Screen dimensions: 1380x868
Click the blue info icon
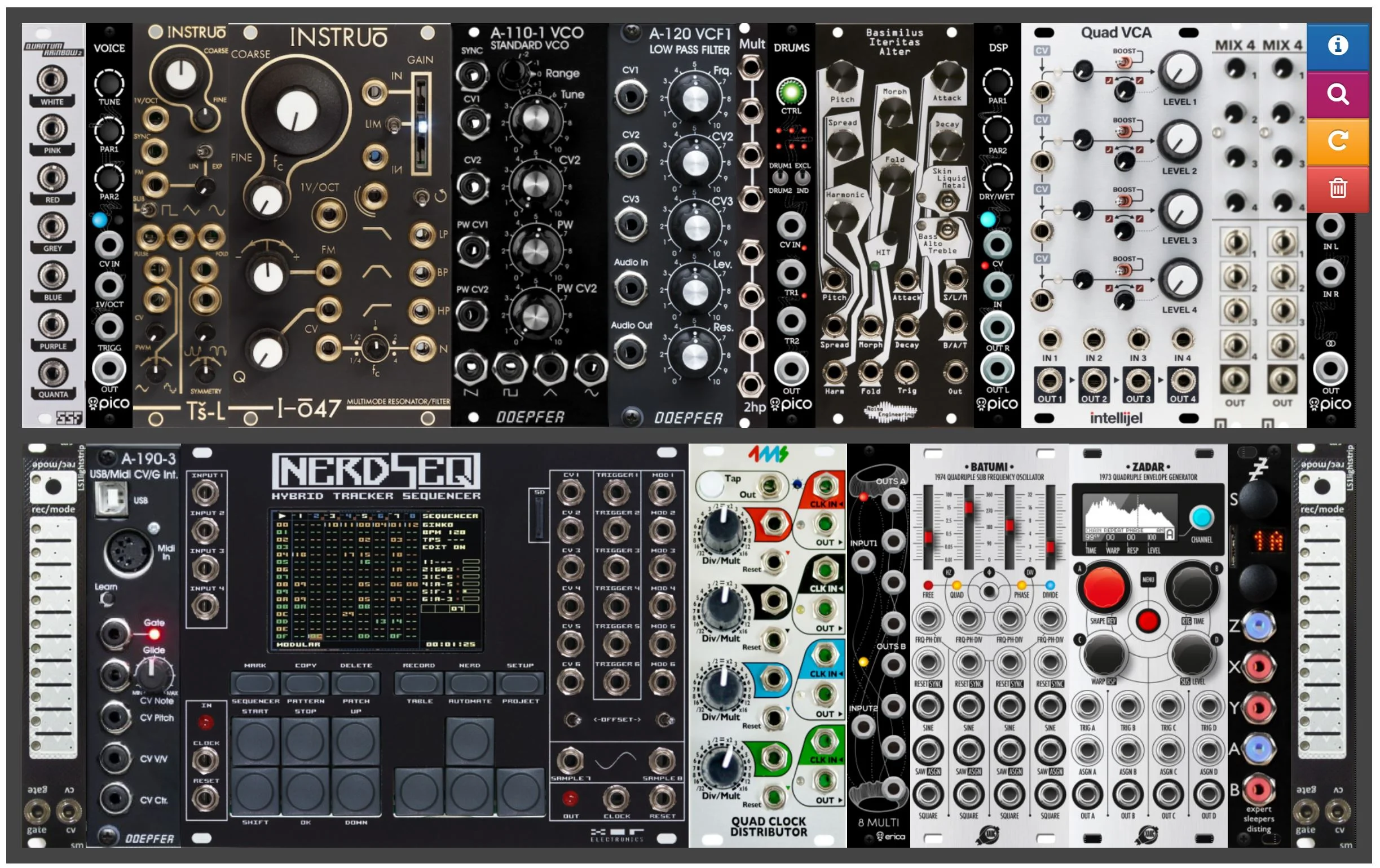(1338, 45)
